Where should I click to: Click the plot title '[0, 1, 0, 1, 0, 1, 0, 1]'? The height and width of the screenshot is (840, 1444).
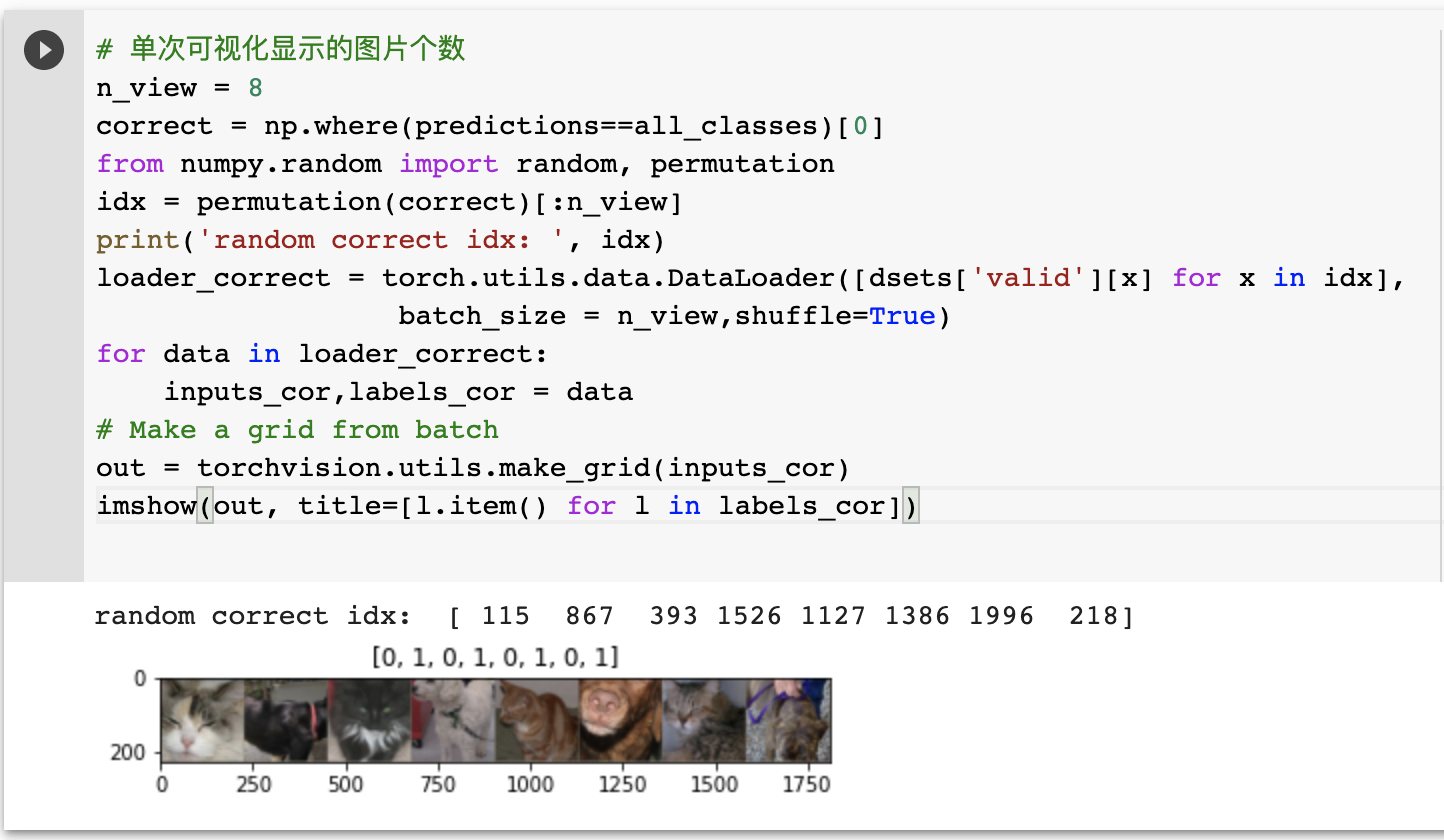click(x=495, y=657)
